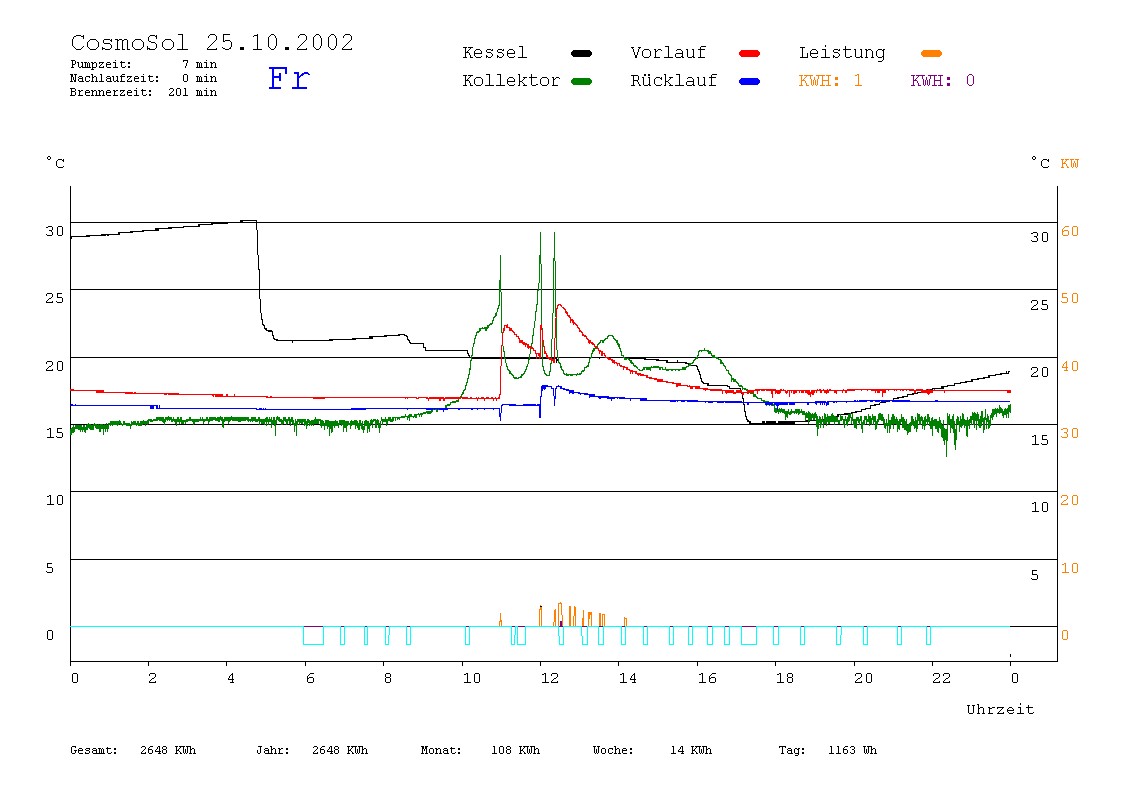Click the green Kollektor legend swatch
The height and width of the screenshot is (812, 1148).
pyautogui.click(x=581, y=81)
